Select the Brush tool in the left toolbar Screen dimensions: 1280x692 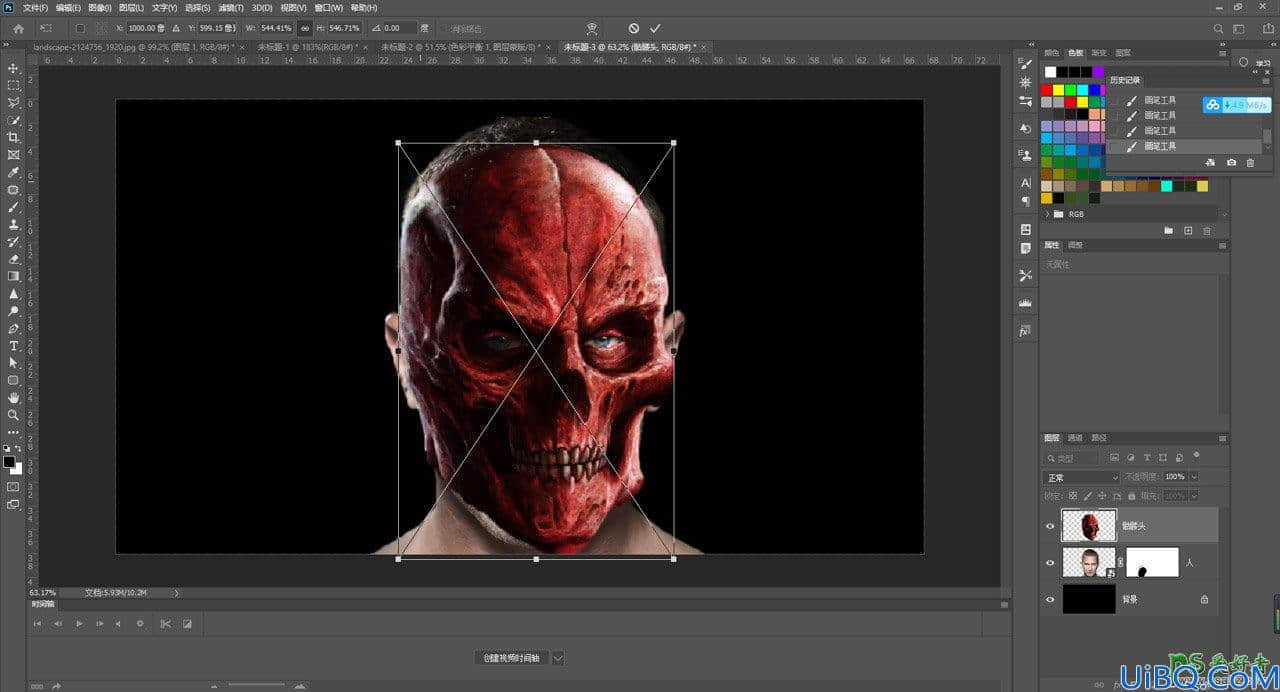(14, 207)
